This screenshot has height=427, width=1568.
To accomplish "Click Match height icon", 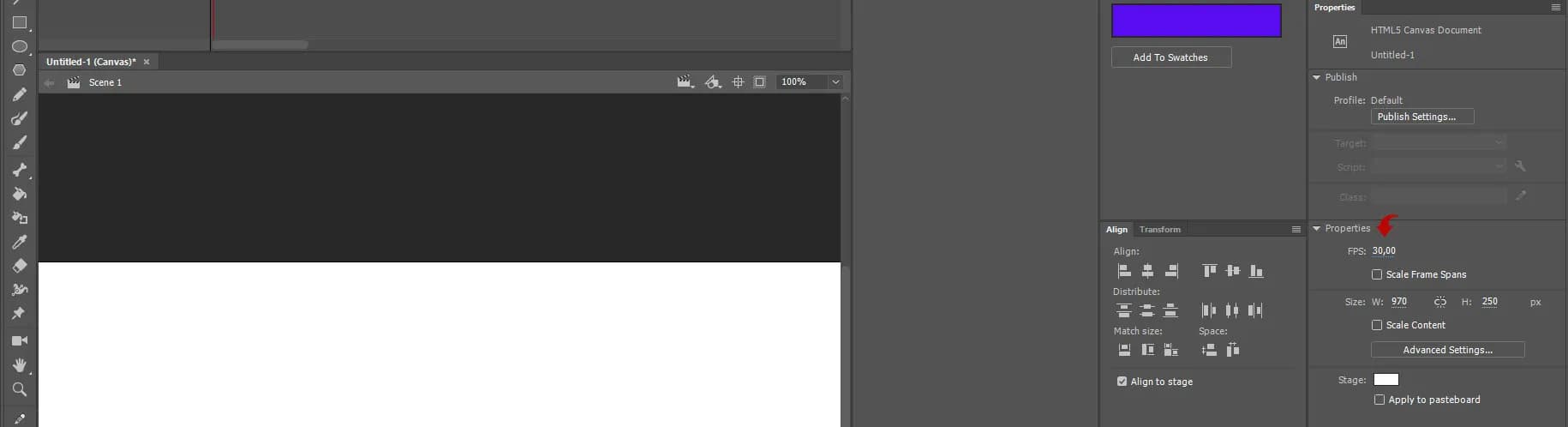I will (1147, 350).
